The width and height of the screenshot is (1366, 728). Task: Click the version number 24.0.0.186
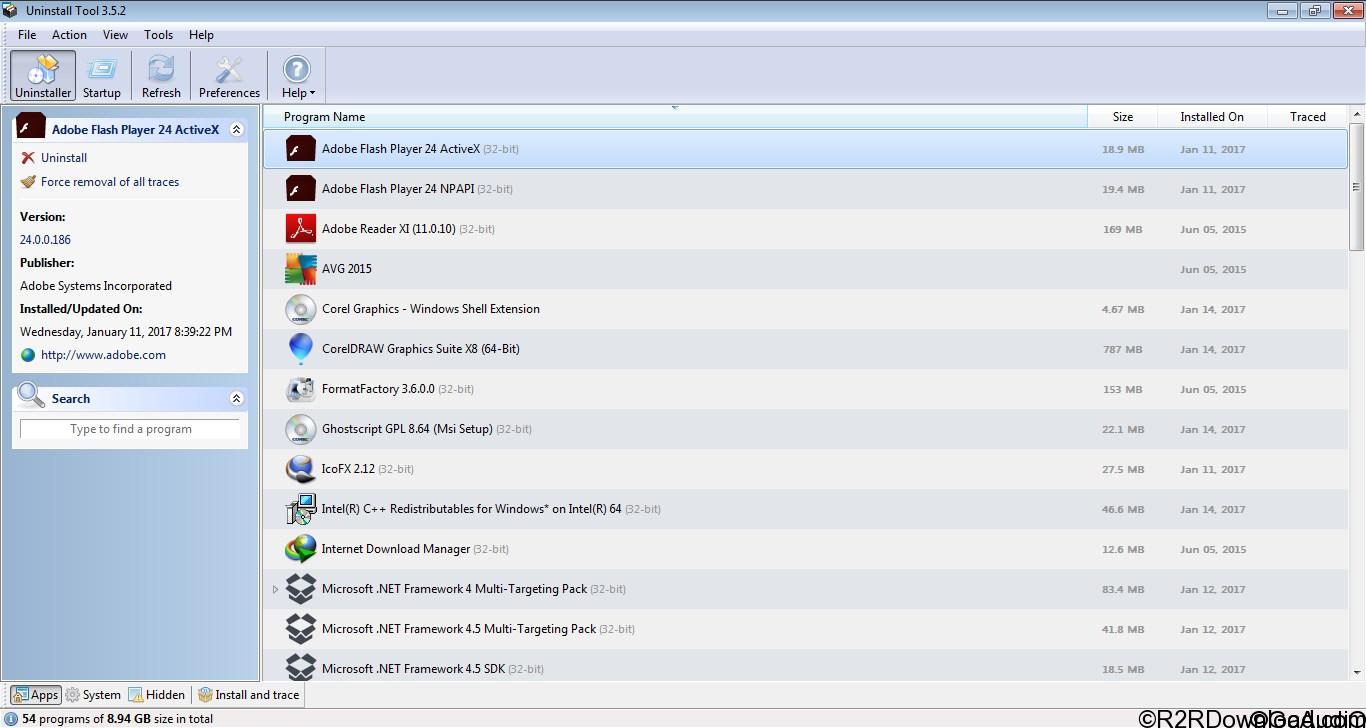pos(45,240)
